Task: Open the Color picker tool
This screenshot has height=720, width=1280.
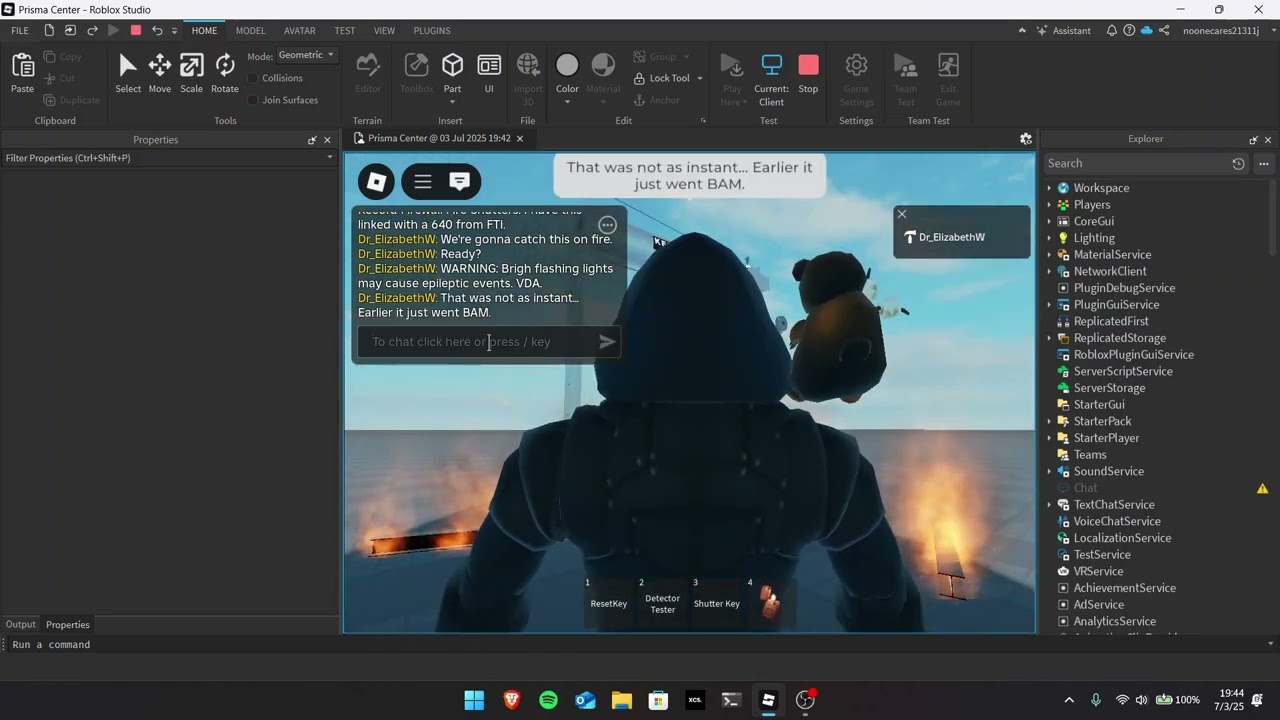Action: pos(567,74)
